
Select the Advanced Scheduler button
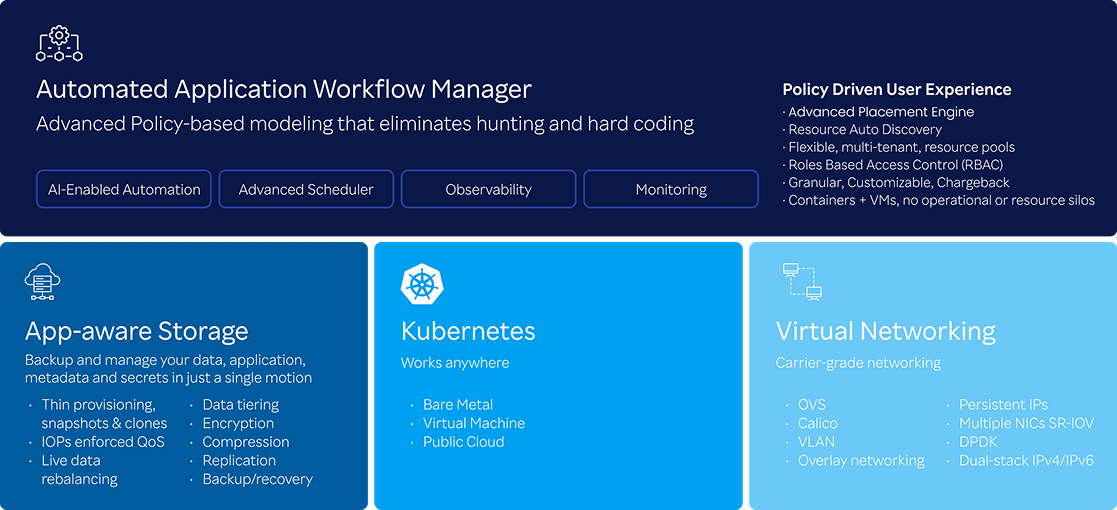[306, 189]
